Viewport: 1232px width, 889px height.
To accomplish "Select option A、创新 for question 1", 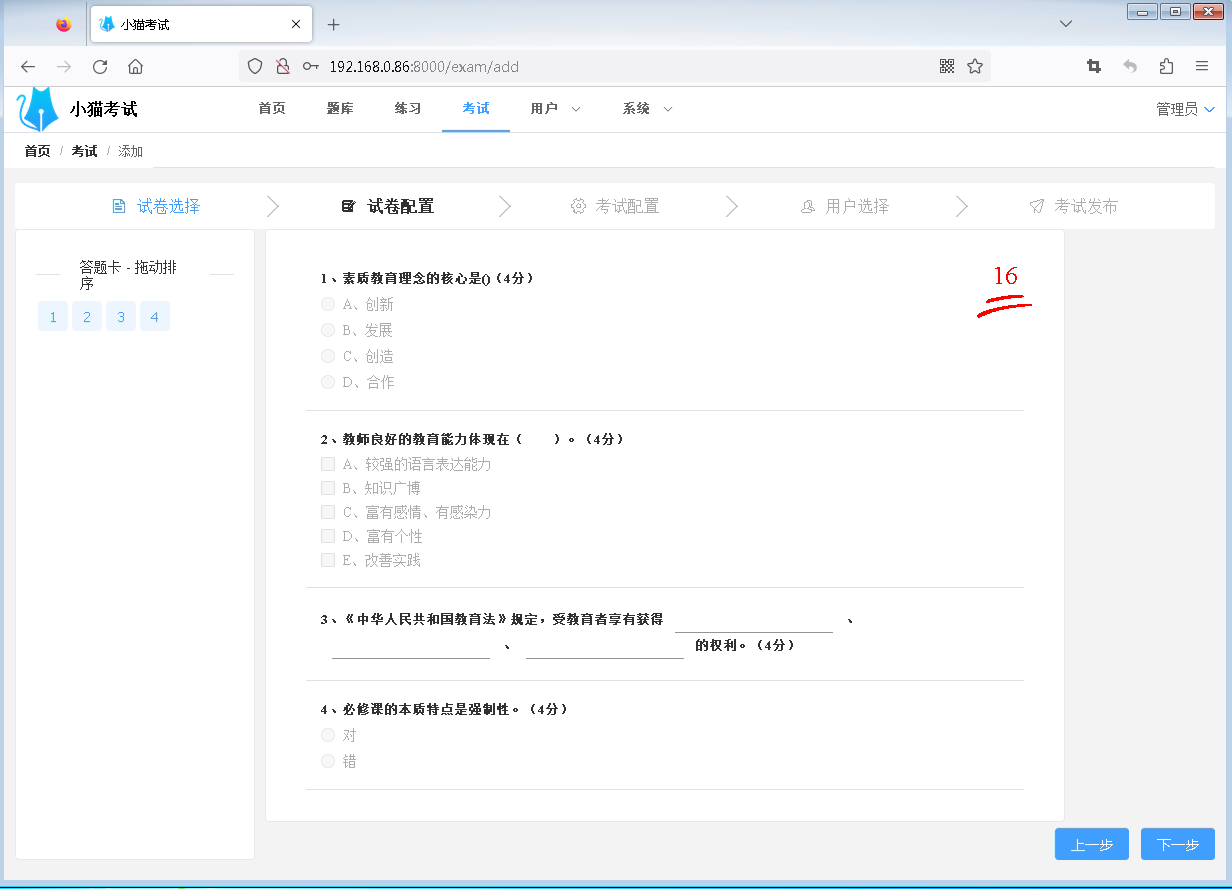I will pyautogui.click(x=328, y=304).
